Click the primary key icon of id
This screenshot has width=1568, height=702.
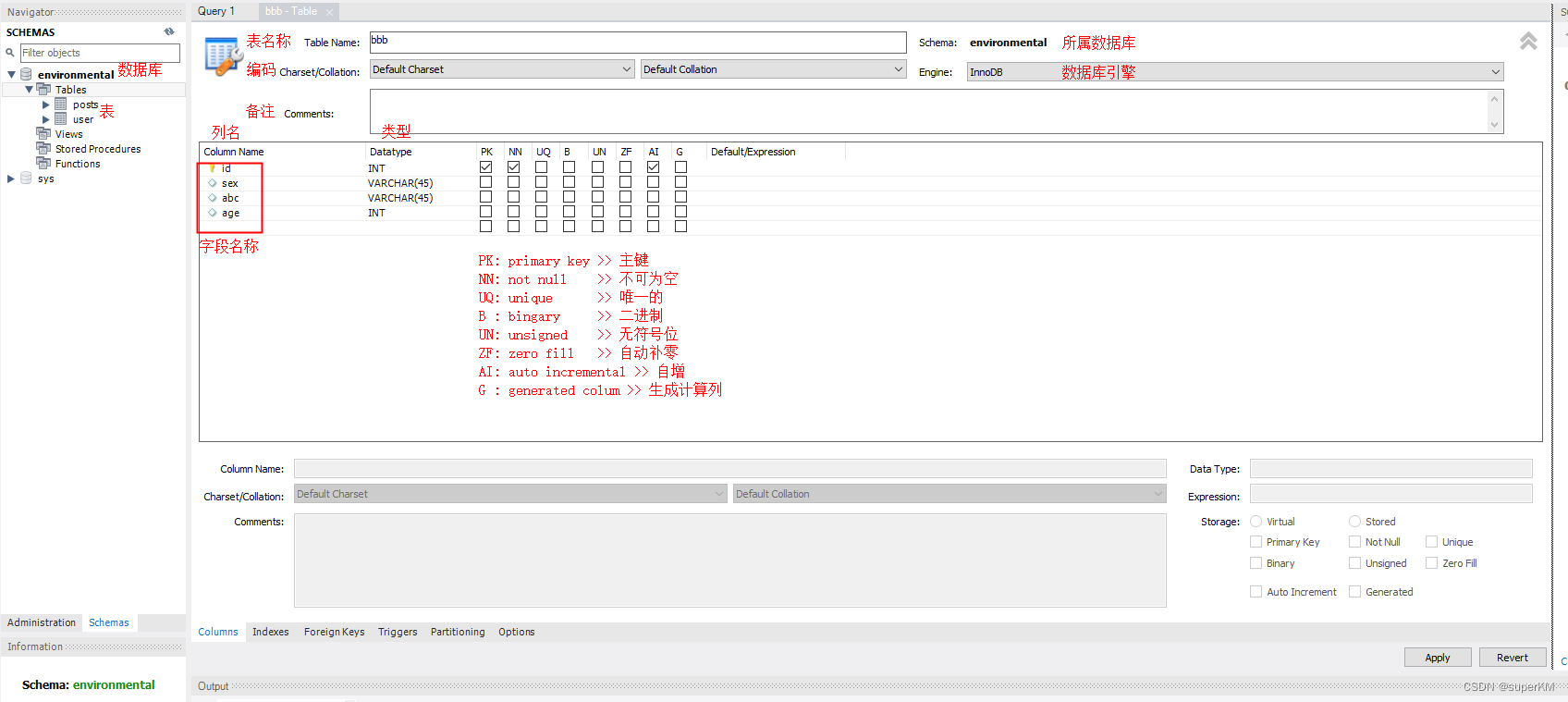click(213, 168)
